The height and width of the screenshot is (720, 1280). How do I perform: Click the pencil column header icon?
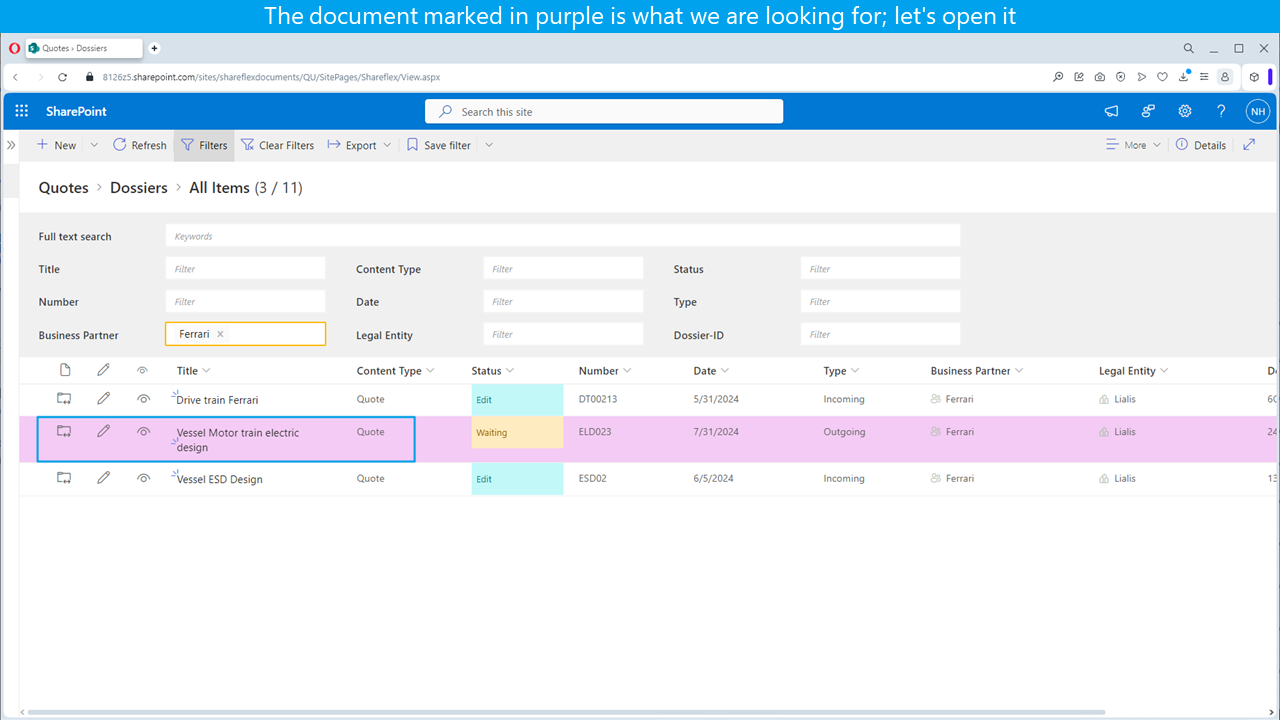104,370
